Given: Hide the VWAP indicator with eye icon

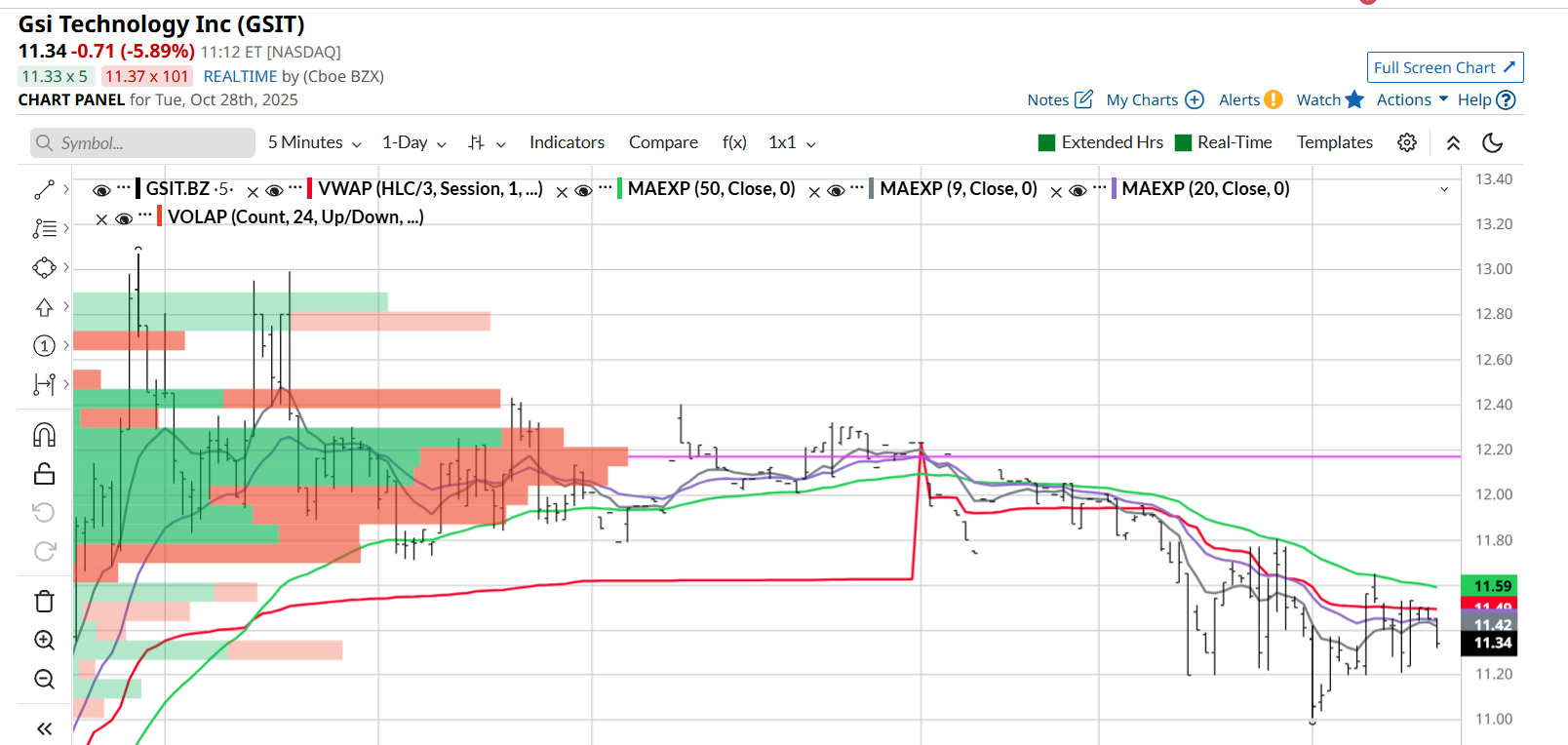Looking at the screenshot, I should [275, 191].
